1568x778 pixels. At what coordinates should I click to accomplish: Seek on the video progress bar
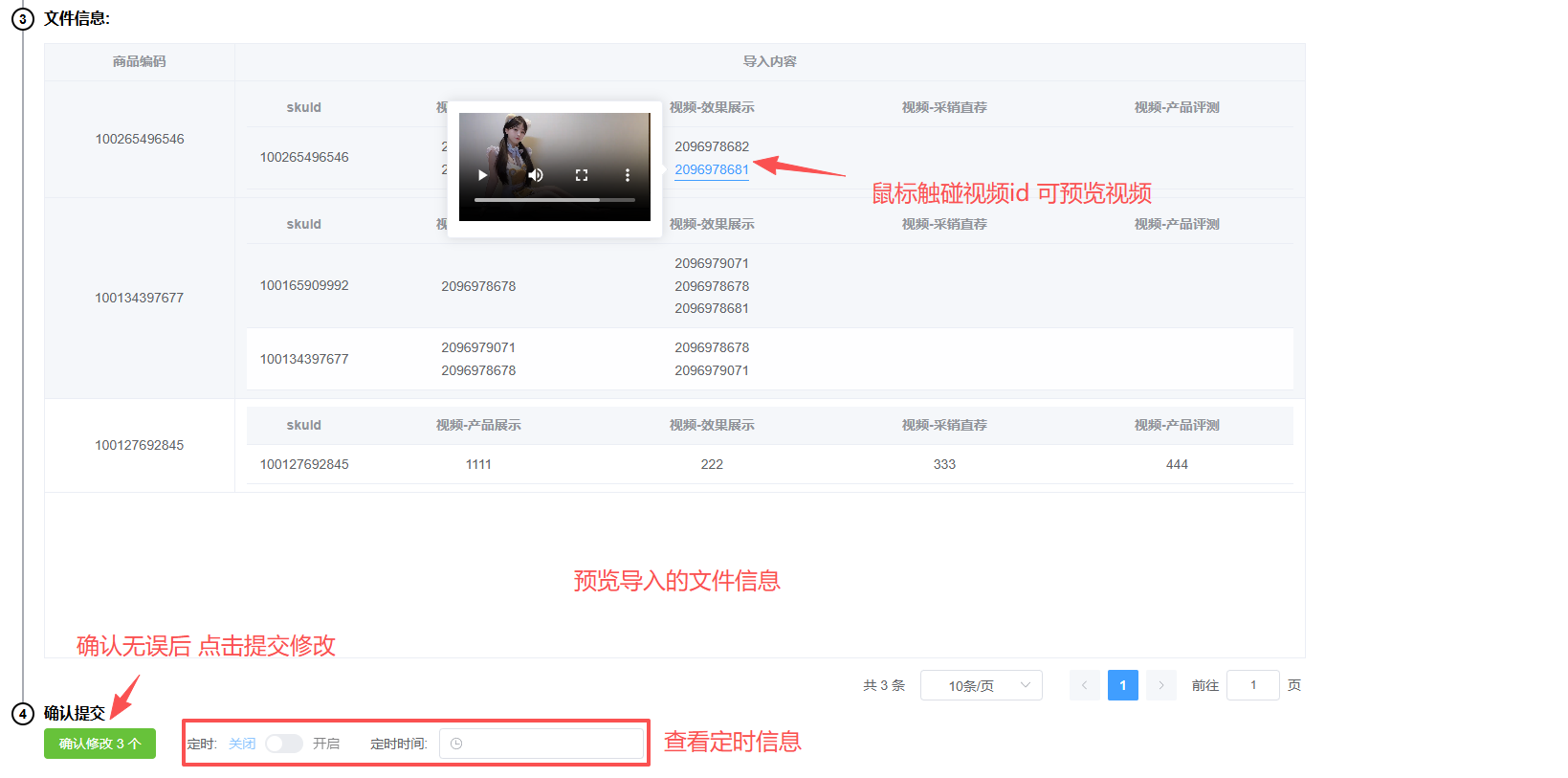(x=554, y=200)
